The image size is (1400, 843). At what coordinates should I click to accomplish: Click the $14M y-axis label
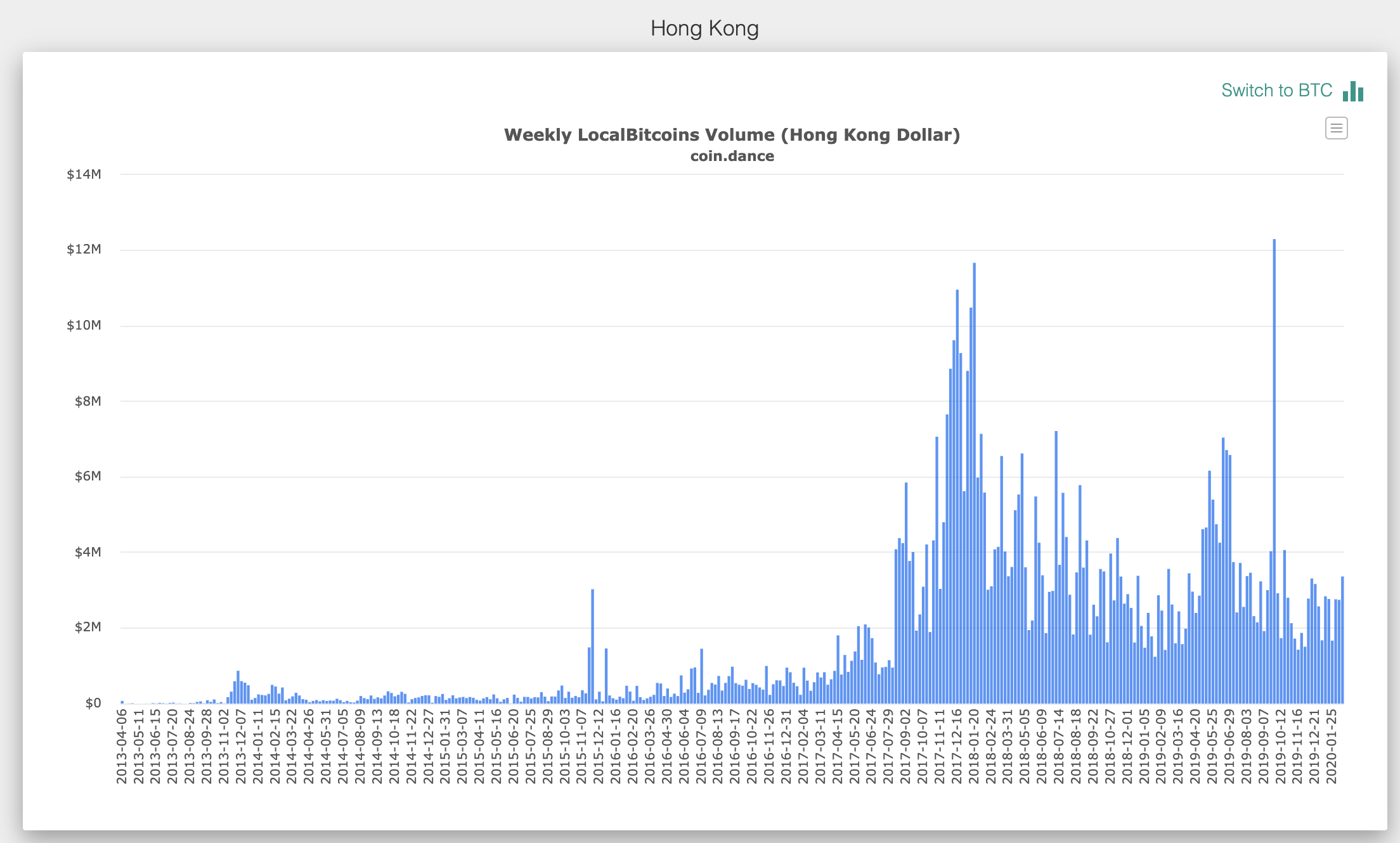pyautogui.click(x=84, y=174)
